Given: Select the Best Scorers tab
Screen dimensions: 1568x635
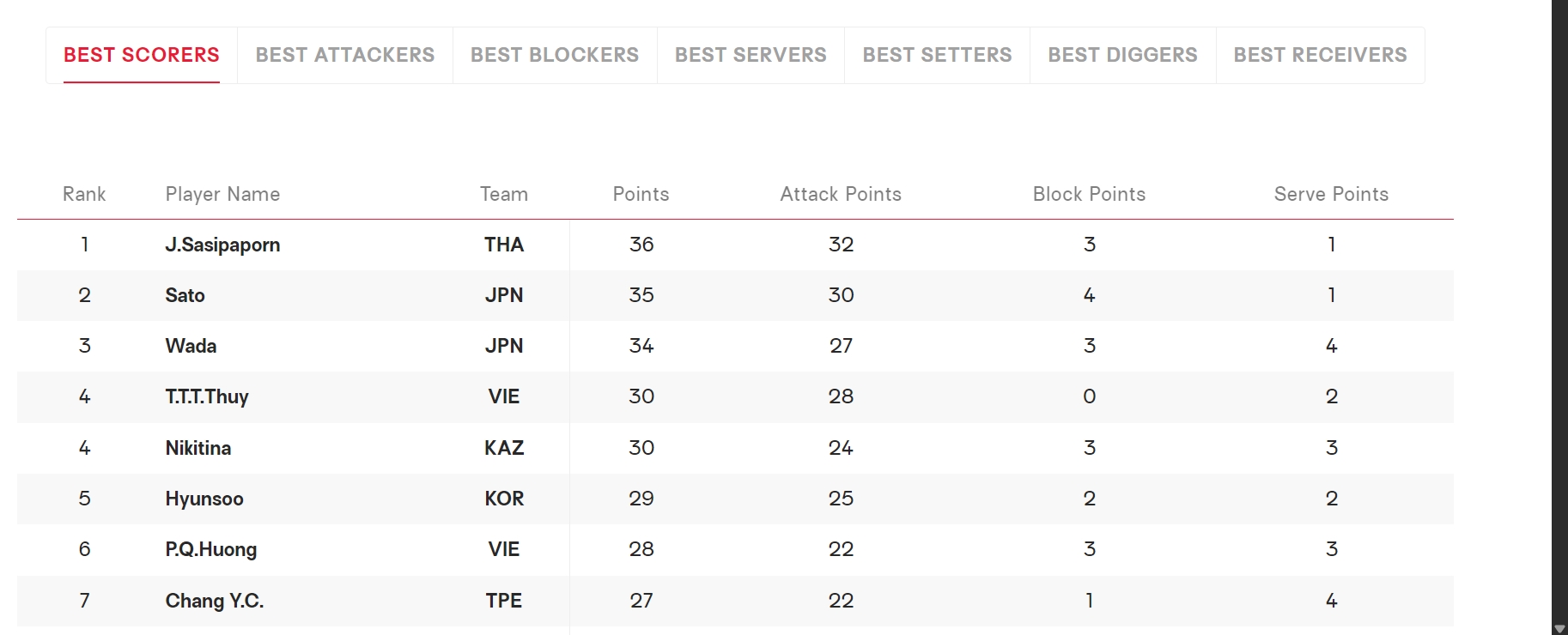Looking at the screenshot, I should point(142,55).
